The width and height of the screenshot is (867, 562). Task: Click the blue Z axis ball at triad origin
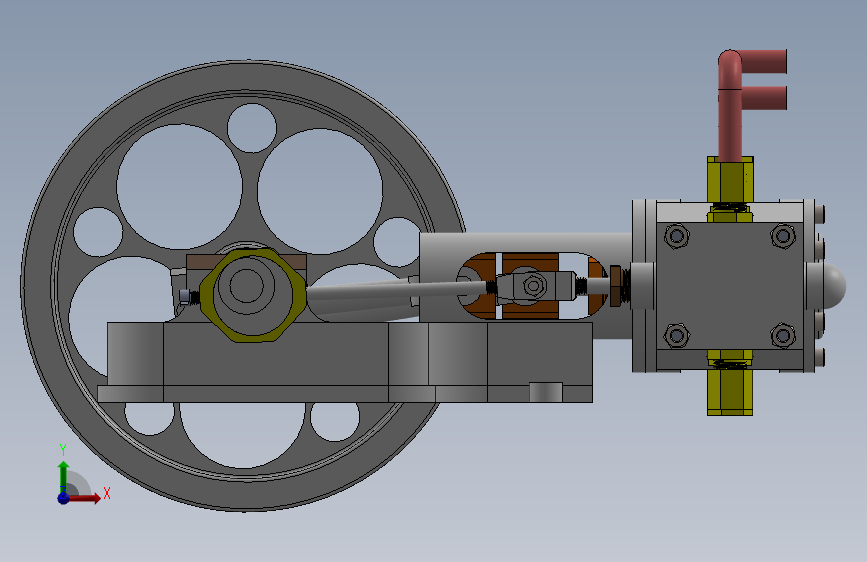63,498
